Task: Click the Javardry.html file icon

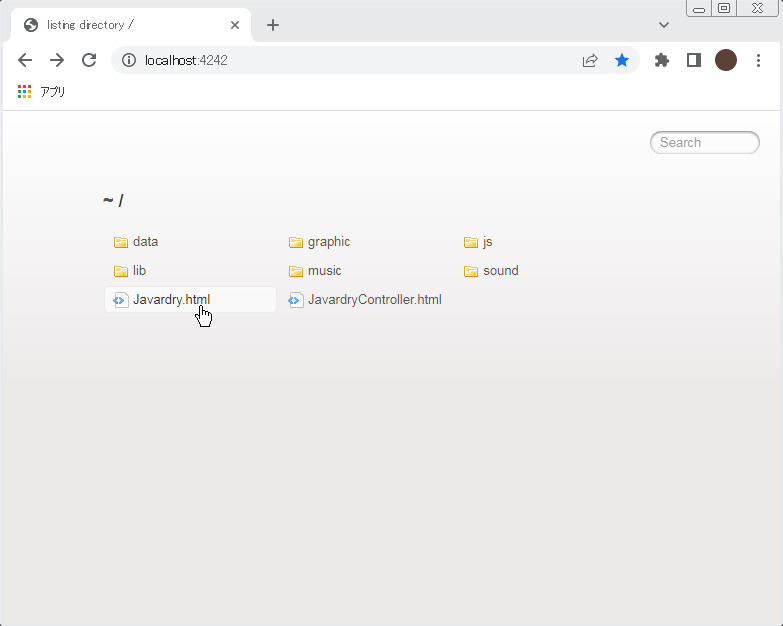Action: 120,300
